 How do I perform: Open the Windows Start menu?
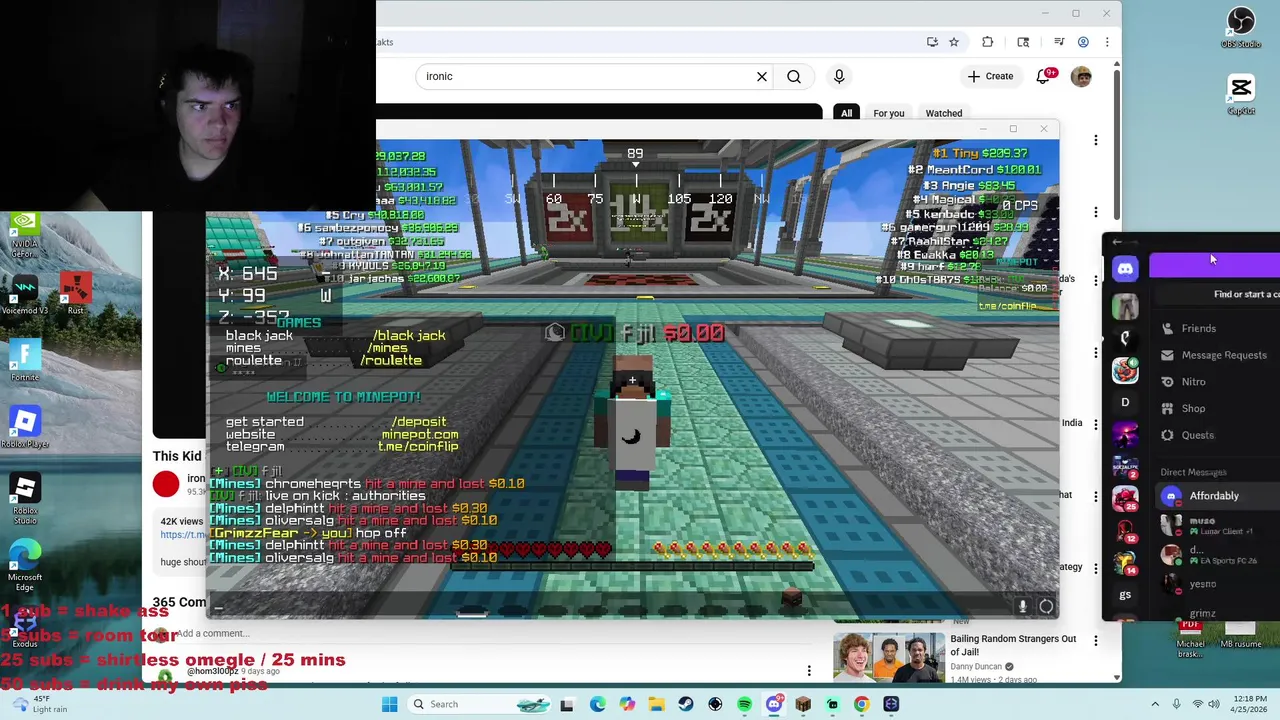click(390, 704)
